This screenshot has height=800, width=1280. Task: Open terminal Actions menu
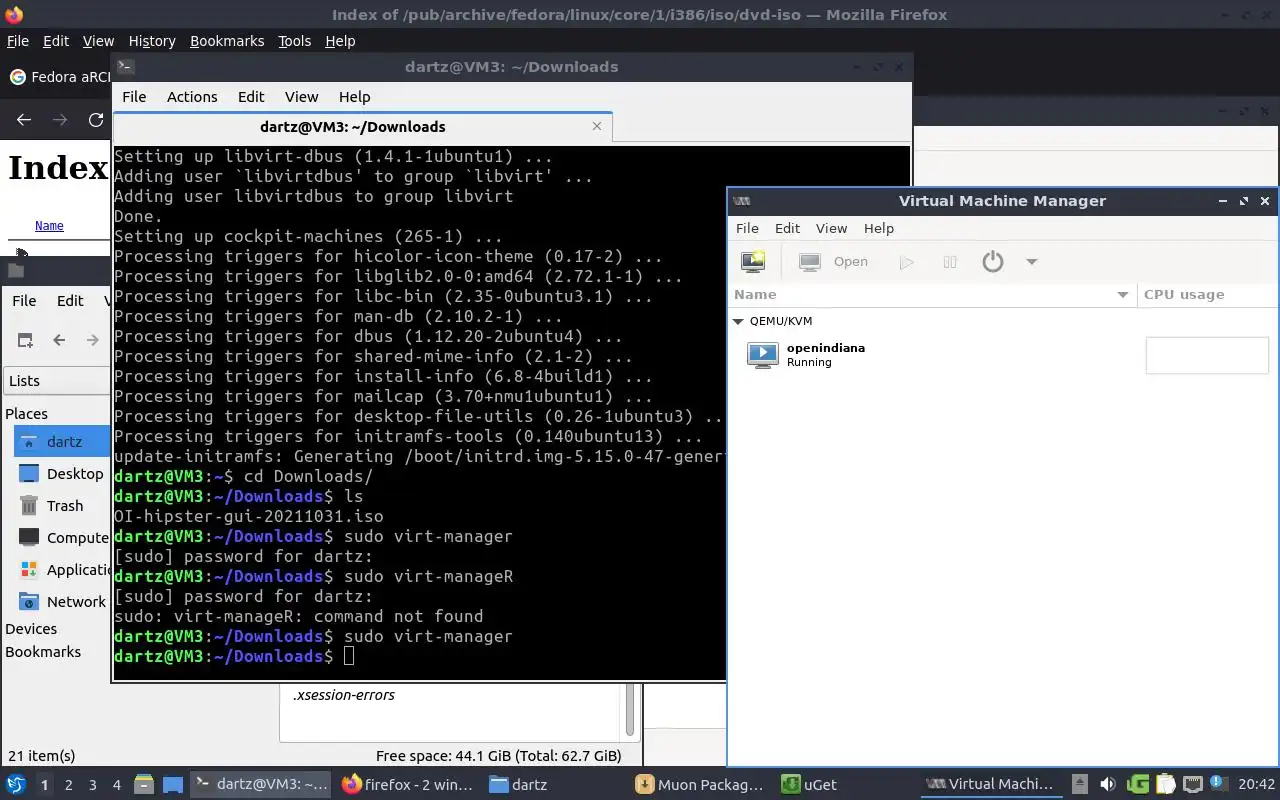(192, 97)
